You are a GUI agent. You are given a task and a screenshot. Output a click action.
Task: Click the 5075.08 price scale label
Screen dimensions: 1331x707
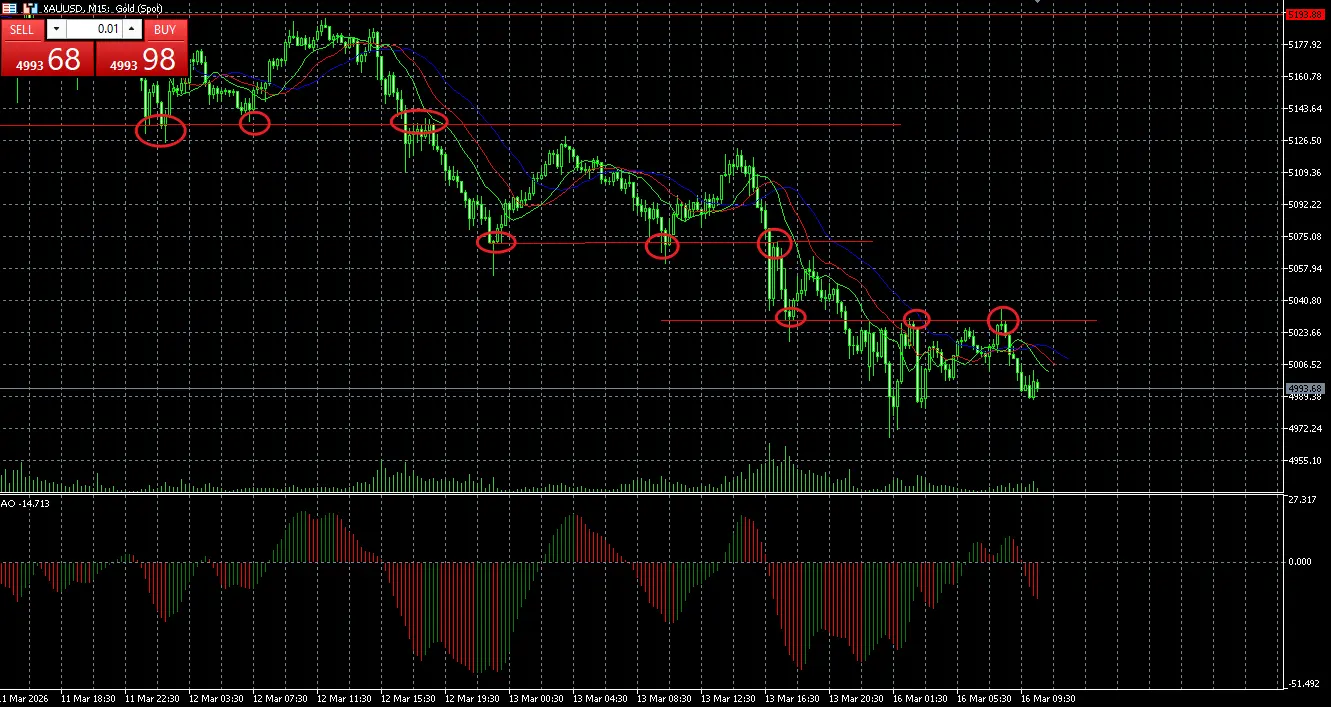coord(1304,237)
